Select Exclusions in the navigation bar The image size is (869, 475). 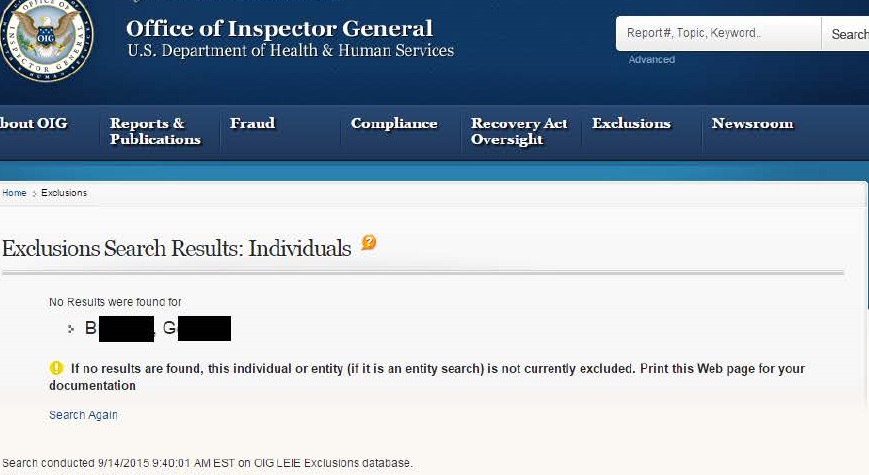point(631,123)
